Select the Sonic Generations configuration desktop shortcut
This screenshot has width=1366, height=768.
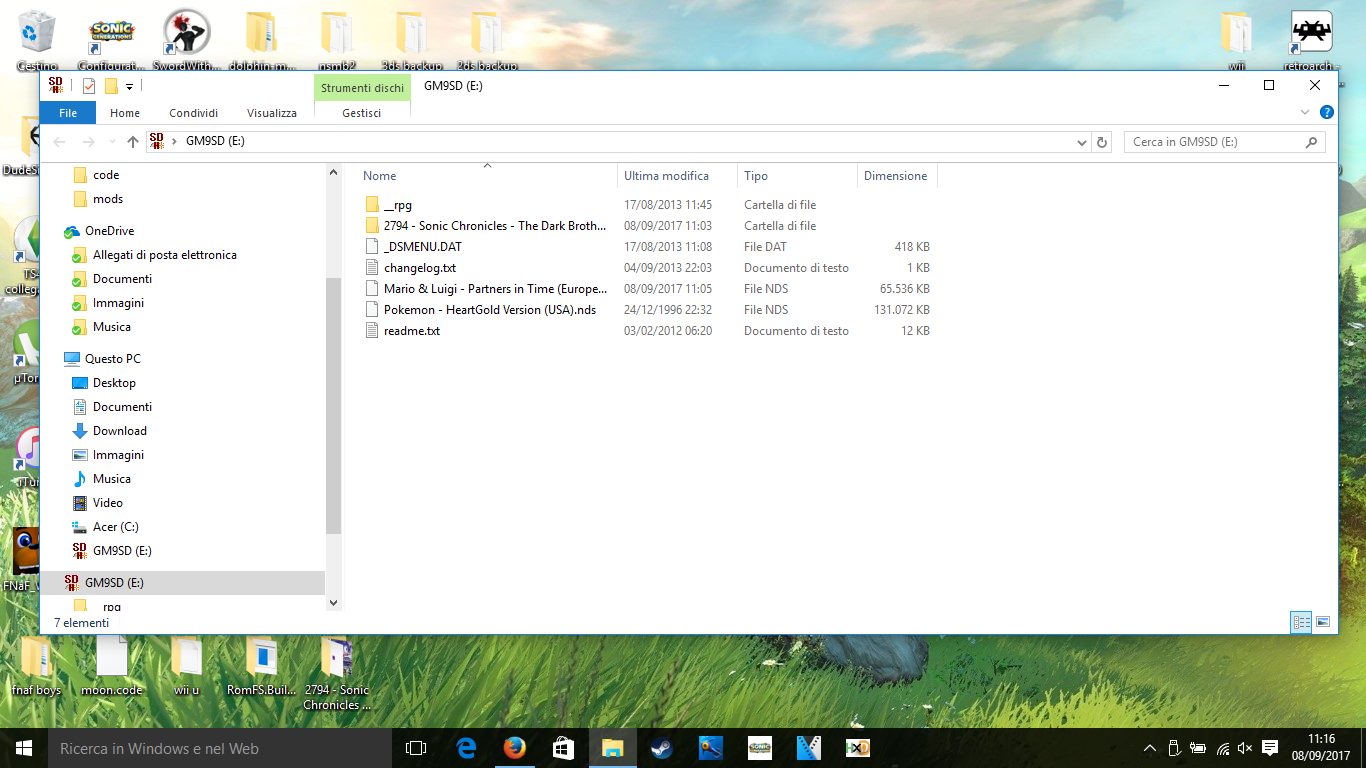pyautogui.click(x=112, y=40)
